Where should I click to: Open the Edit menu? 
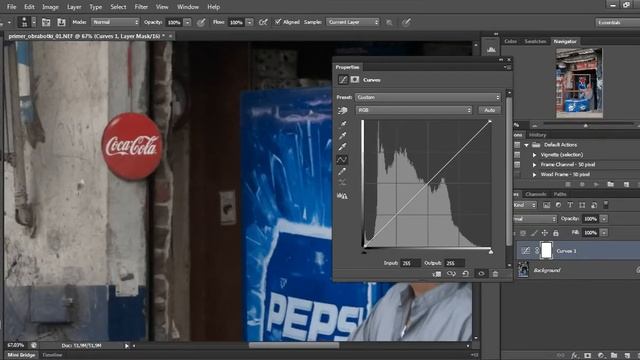29,7
